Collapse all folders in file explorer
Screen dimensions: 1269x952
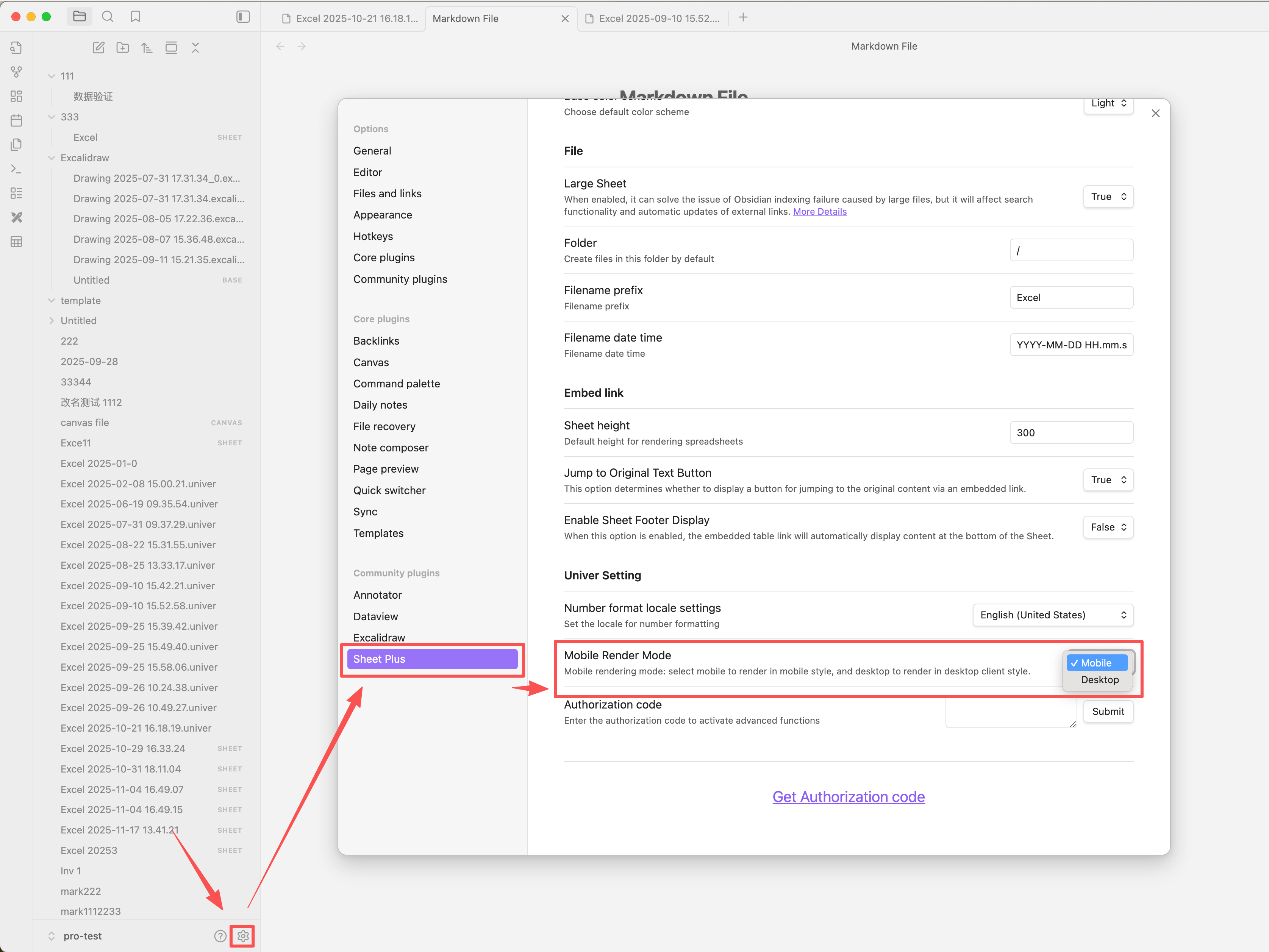point(195,48)
